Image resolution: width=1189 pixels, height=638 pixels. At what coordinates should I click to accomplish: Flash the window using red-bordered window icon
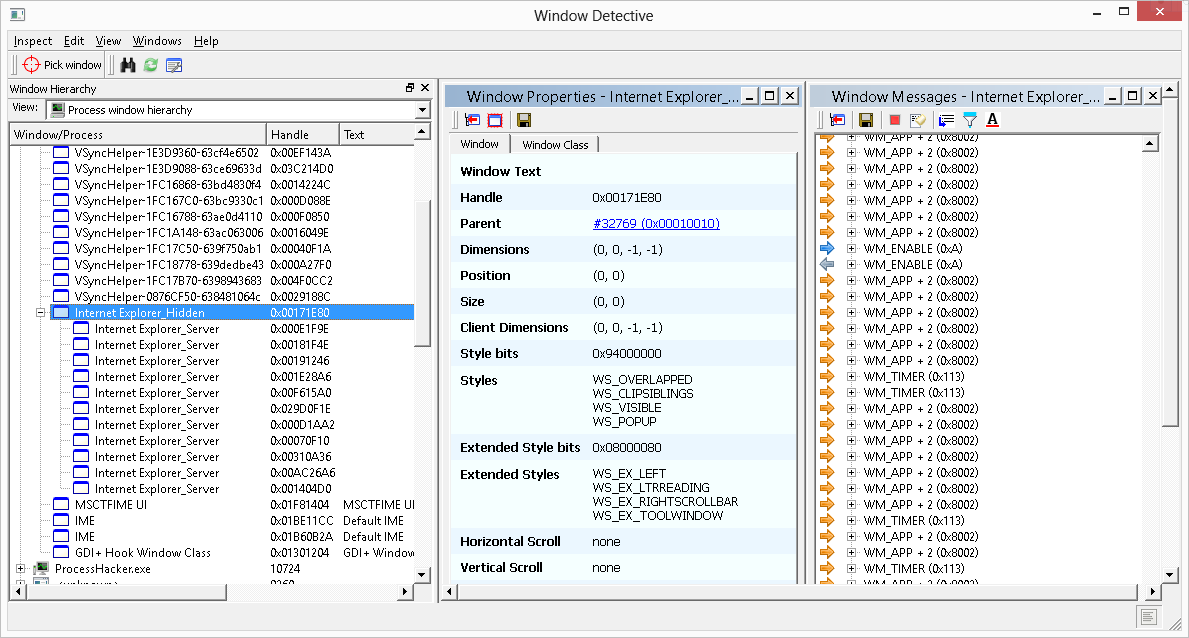coord(495,120)
